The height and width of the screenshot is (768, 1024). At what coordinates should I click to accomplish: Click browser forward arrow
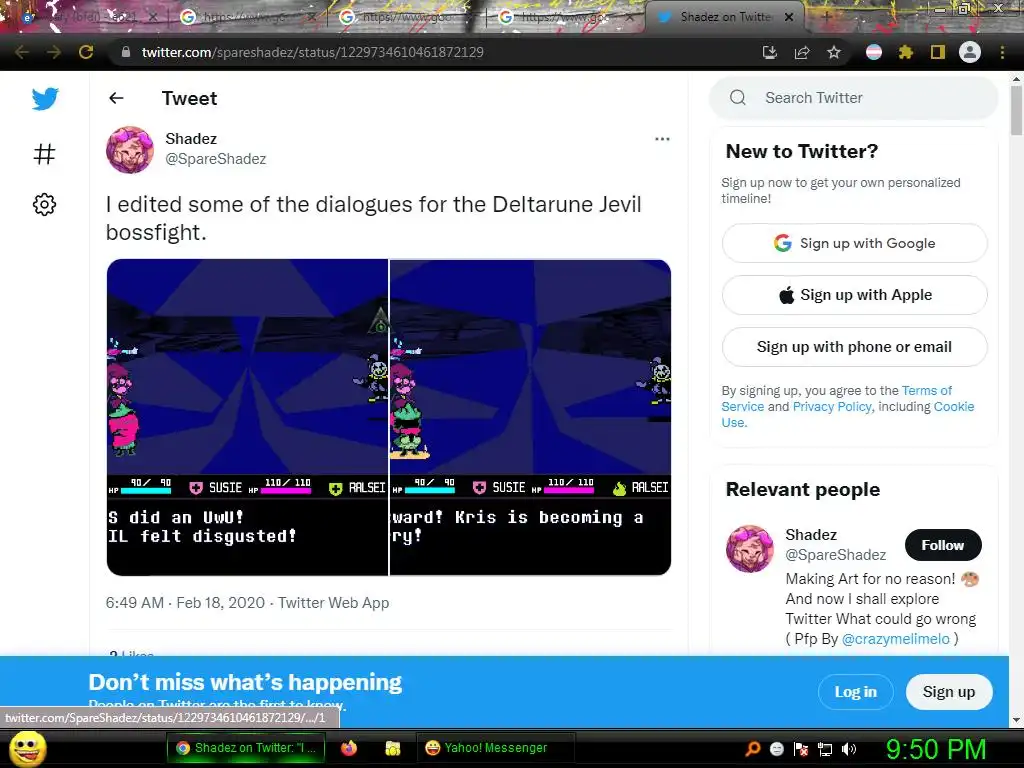[54, 52]
